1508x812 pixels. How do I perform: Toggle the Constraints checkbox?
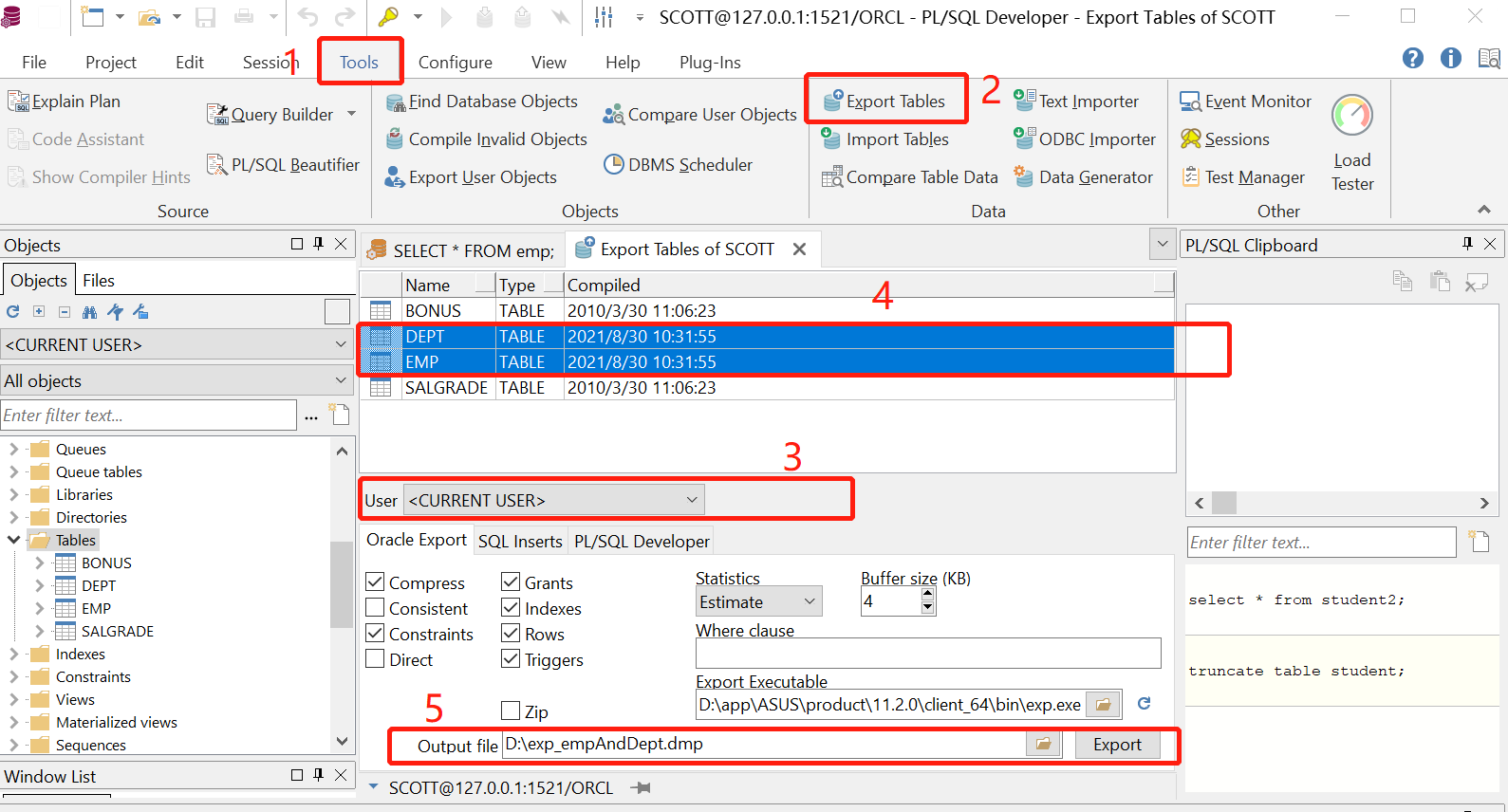(x=375, y=633)
